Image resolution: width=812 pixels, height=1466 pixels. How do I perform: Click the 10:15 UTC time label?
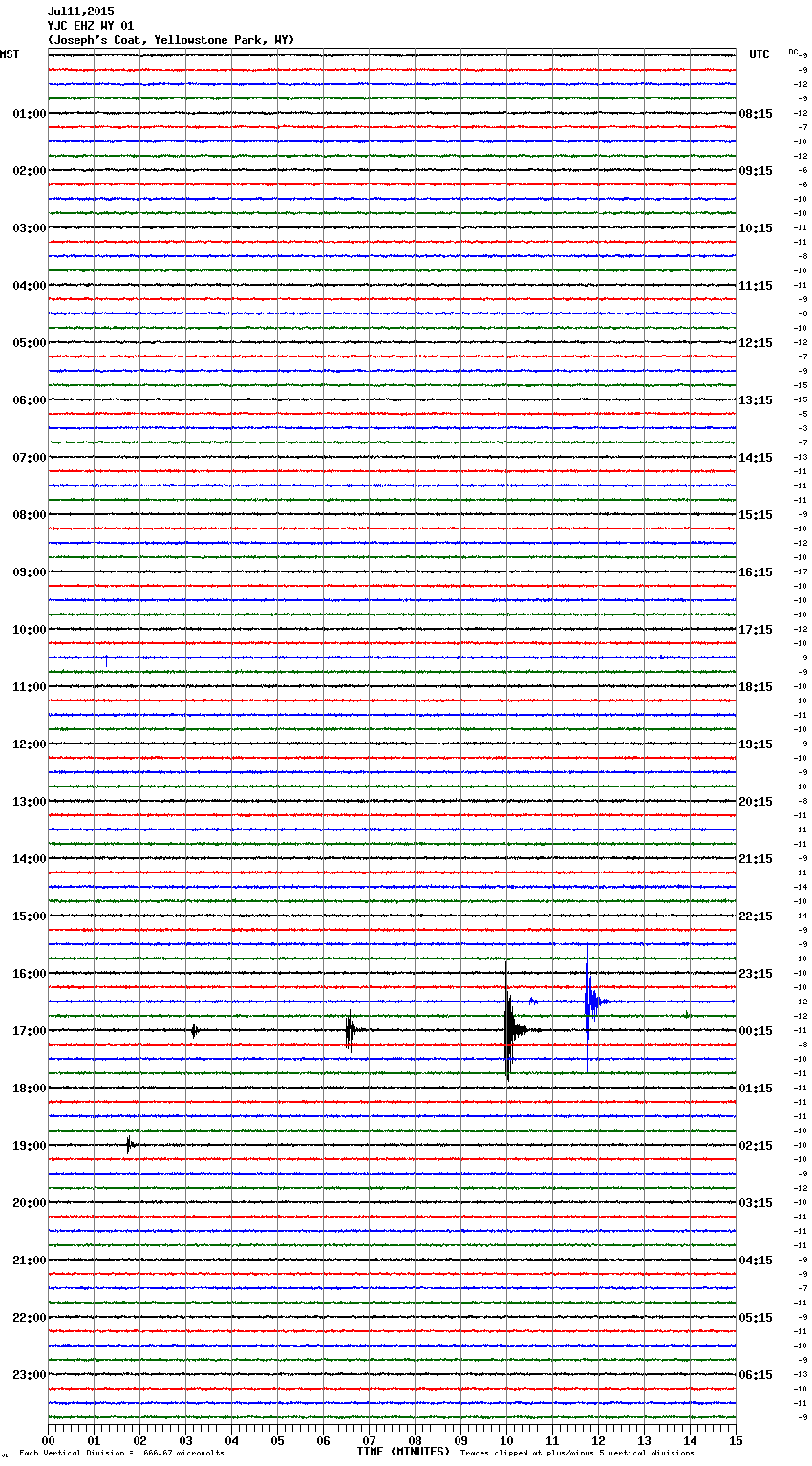click(756, 228)
